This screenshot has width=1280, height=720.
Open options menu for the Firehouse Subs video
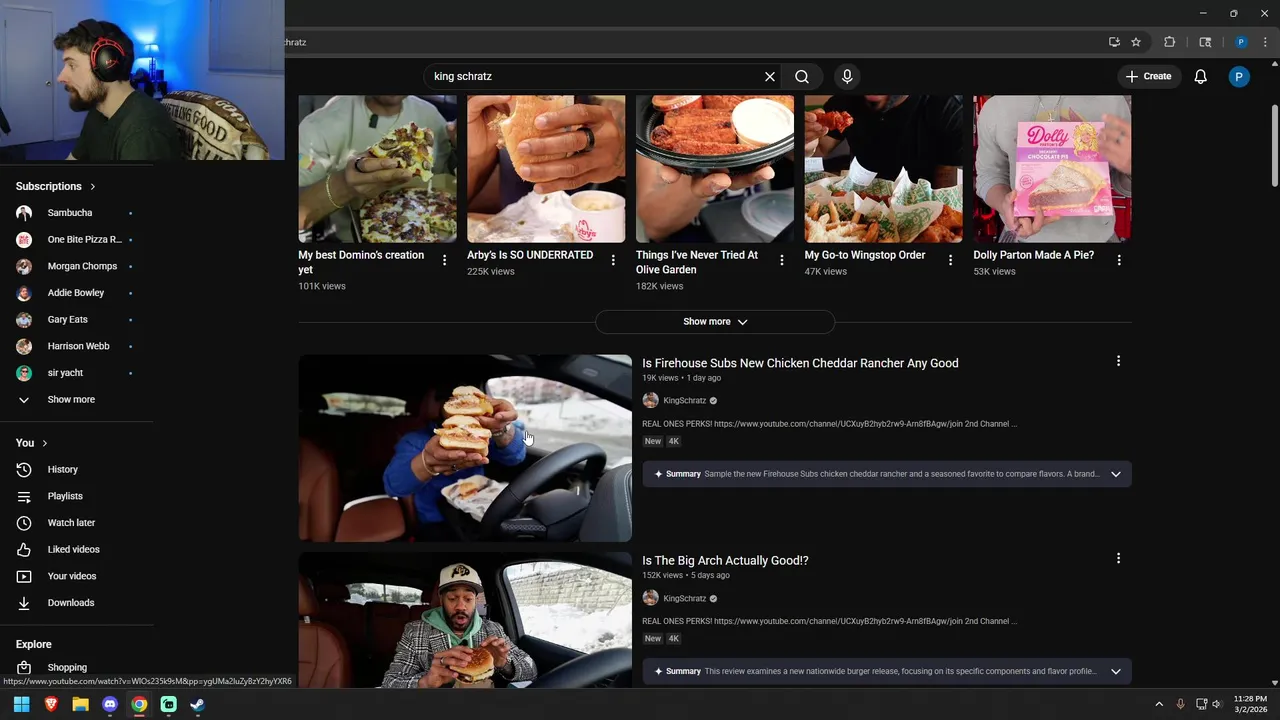click(x=1118, y=361)
